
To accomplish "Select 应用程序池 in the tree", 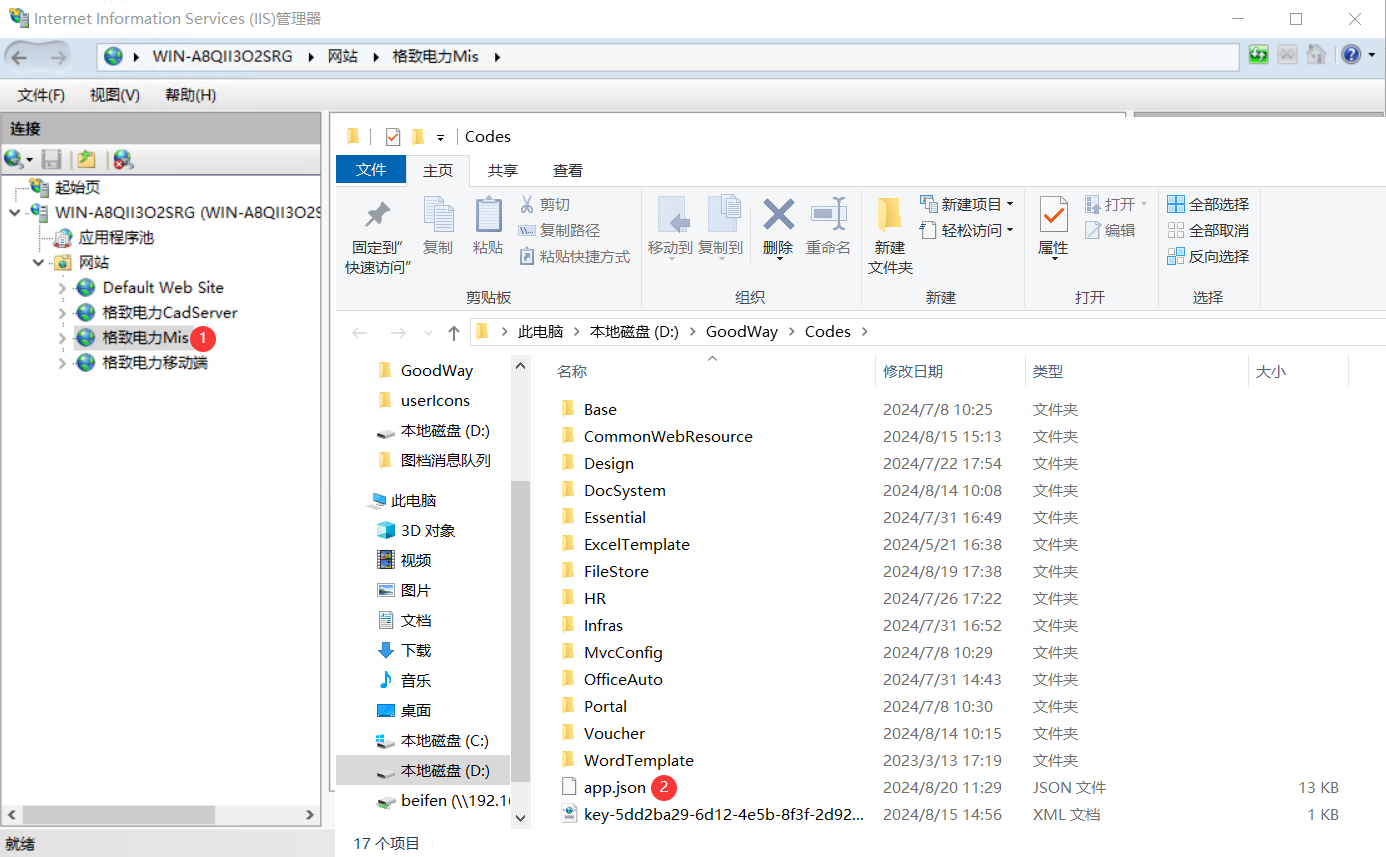I will 116,238.
